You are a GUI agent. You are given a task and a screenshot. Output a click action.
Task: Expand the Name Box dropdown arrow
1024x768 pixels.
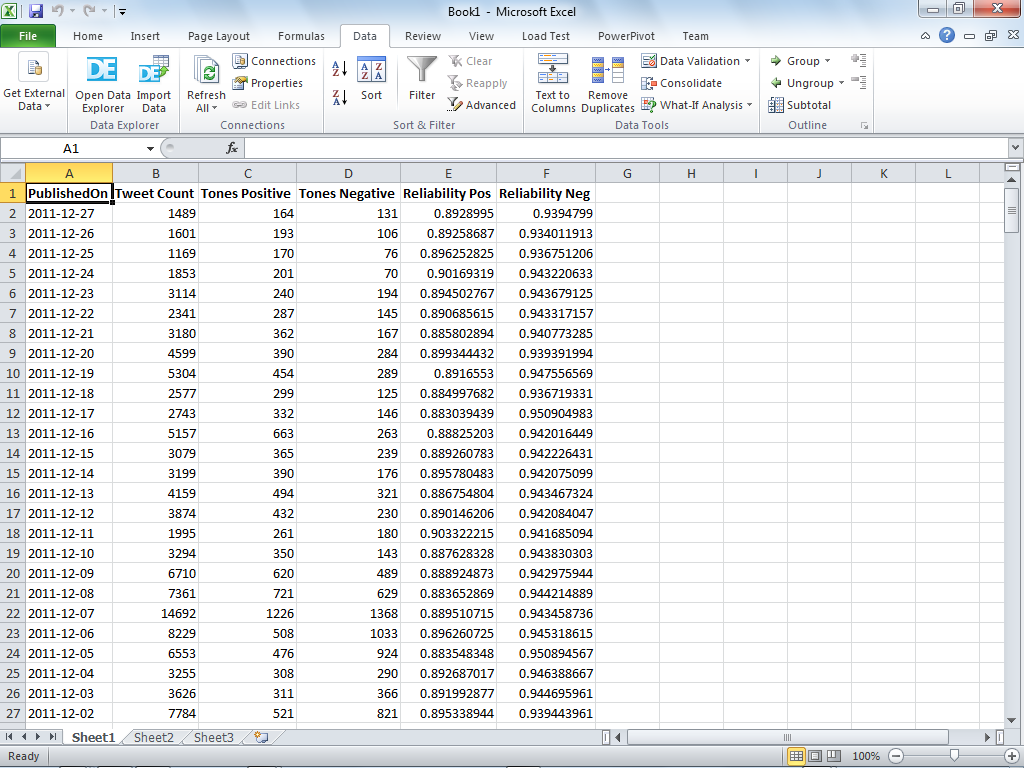coord(150,149)
